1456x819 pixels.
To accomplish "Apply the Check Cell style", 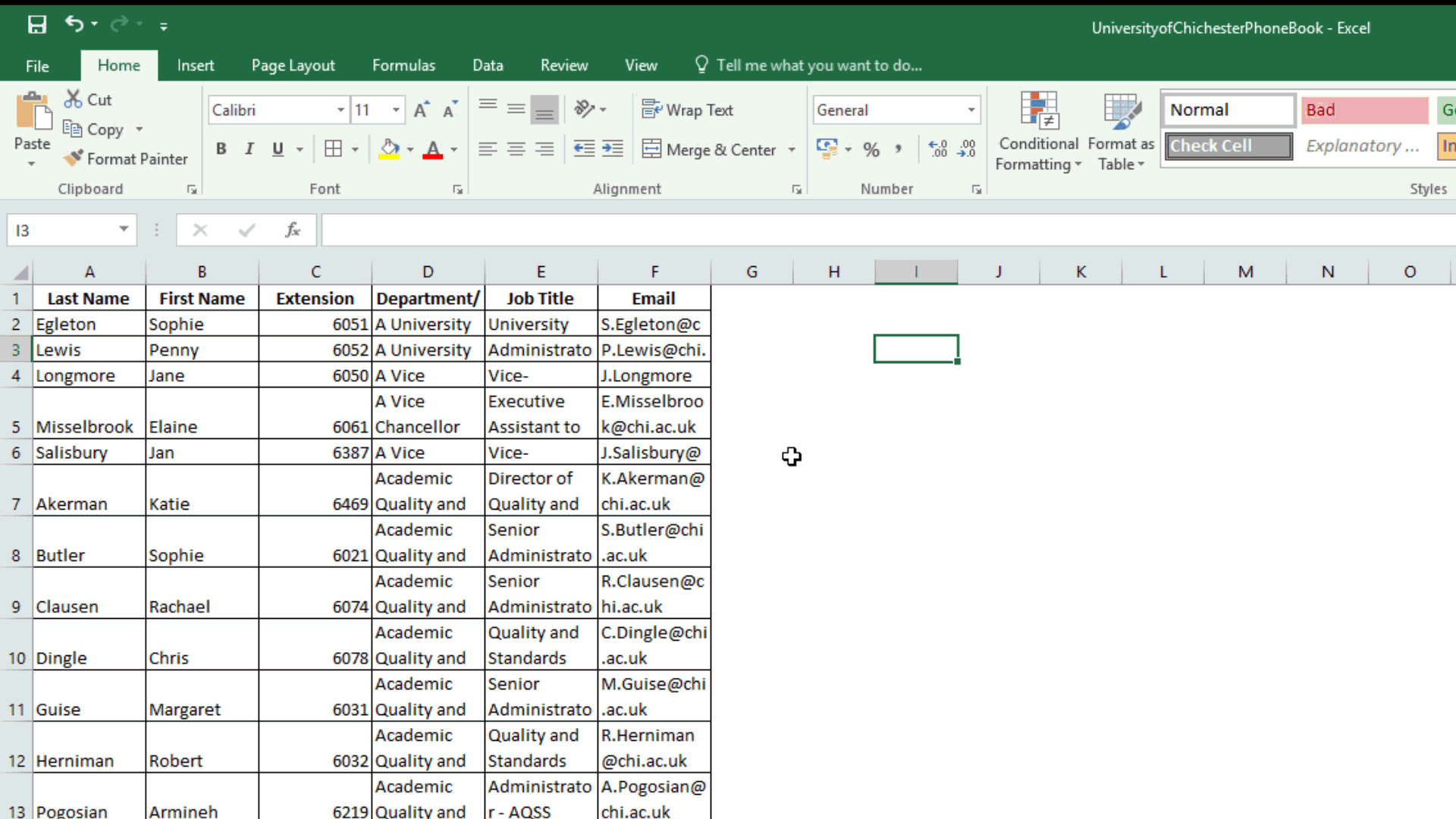I will point(1227,146).
